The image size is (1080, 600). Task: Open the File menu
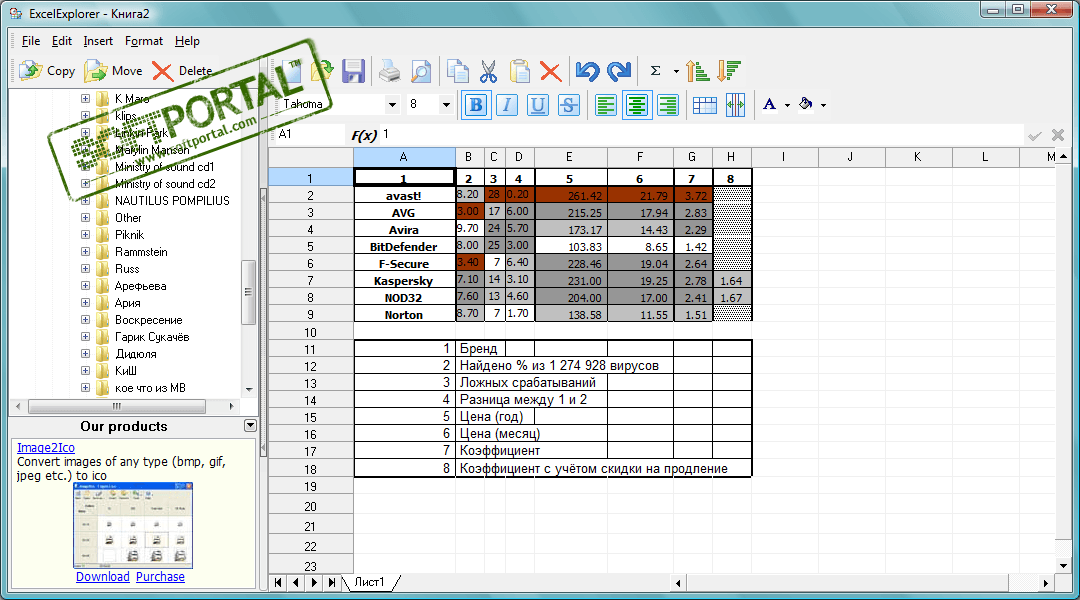pos(31,41)
